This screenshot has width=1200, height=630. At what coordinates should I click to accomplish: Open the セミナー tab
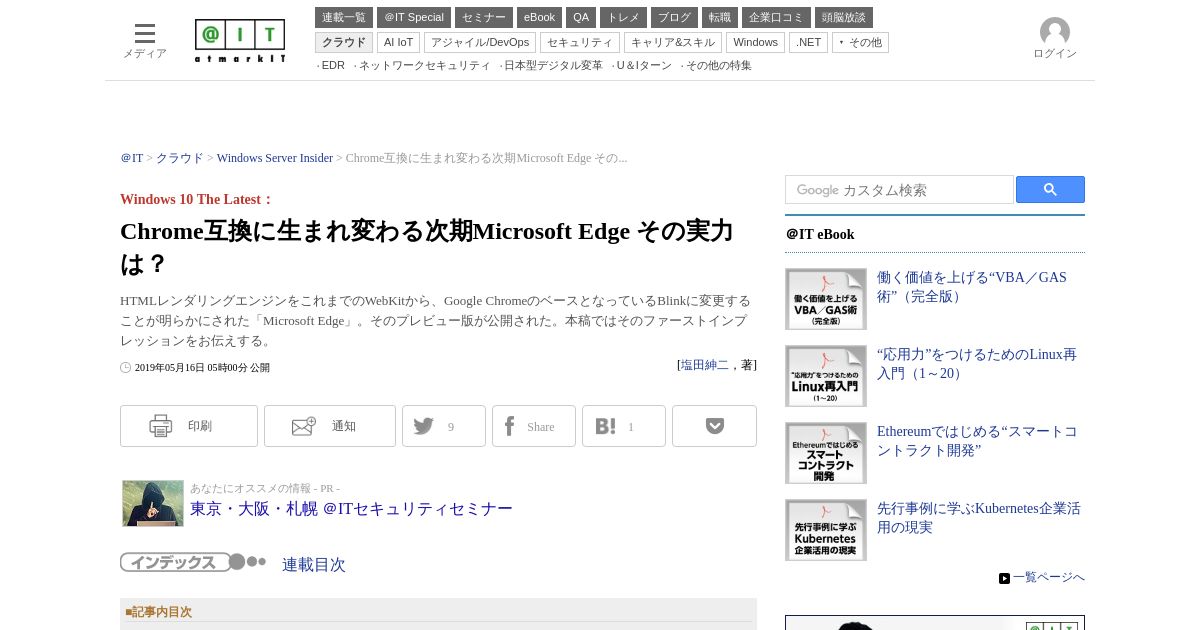(x=484, y=17)
